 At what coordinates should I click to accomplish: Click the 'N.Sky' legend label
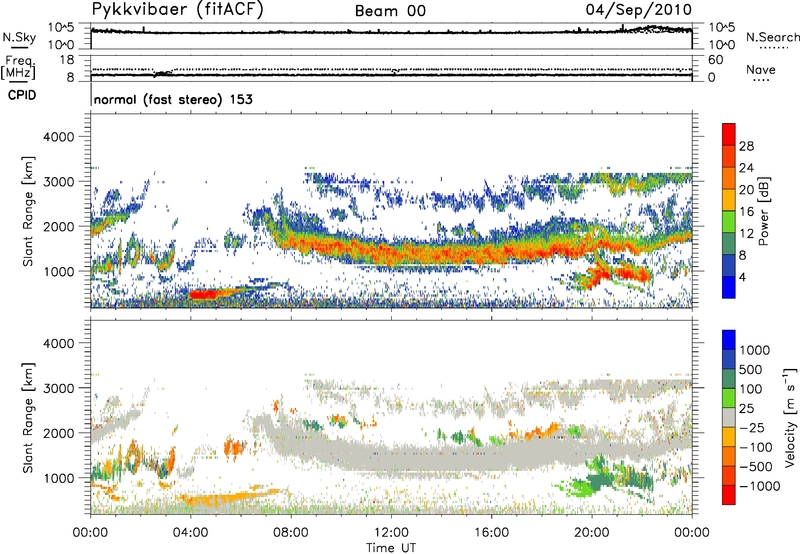(x=19, y=37)
